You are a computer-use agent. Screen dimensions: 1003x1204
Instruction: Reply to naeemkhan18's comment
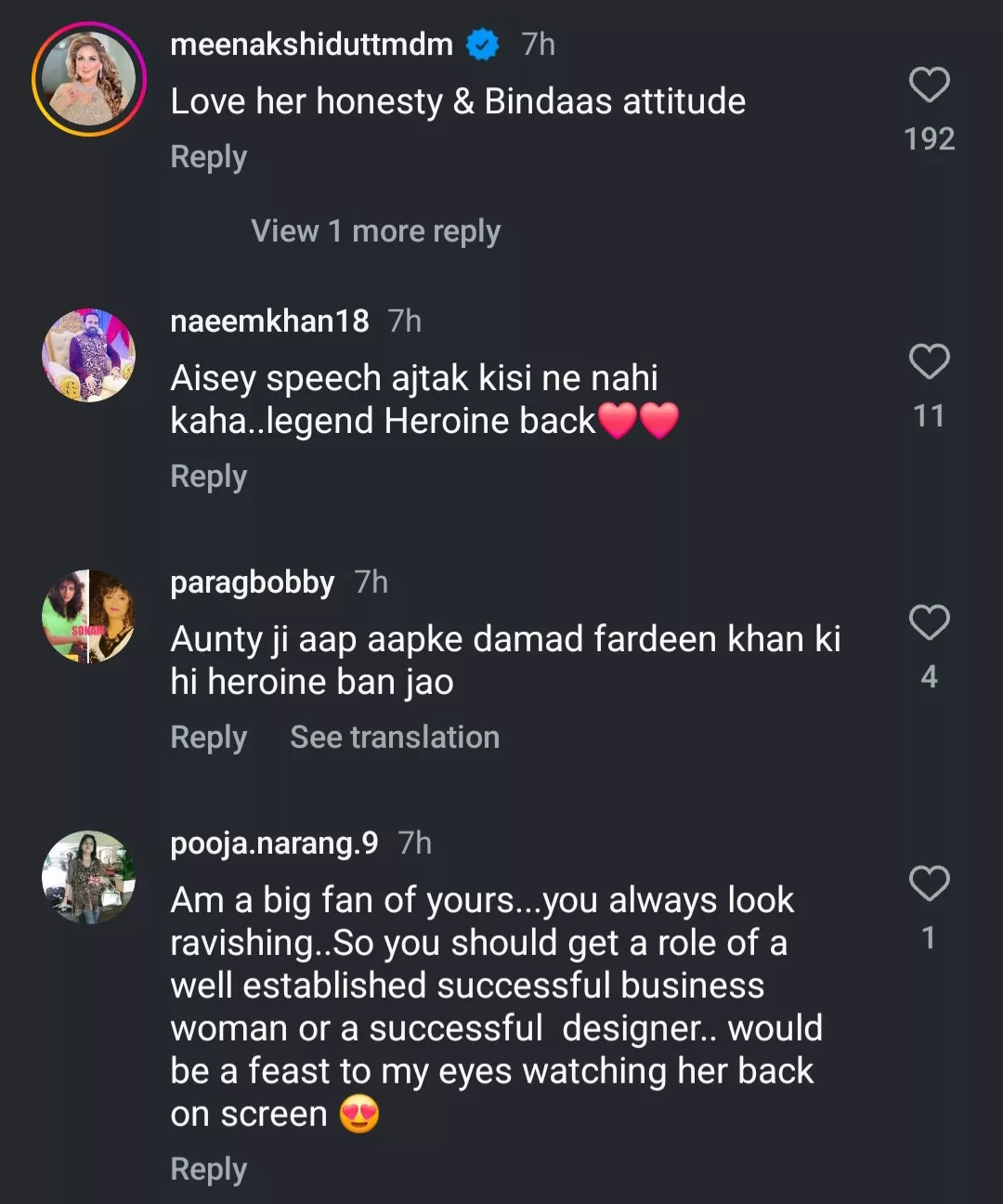[208, 477]
